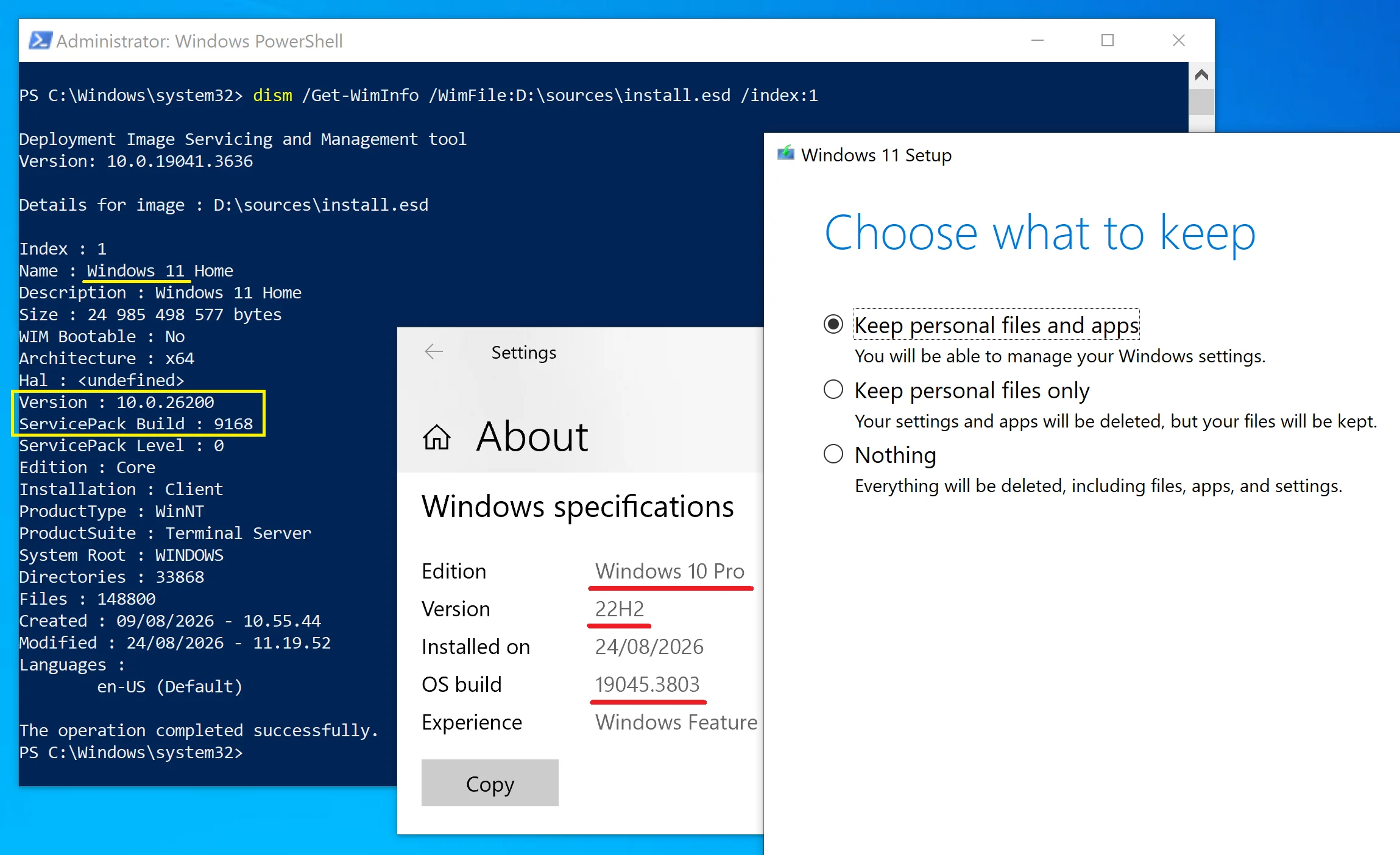Click the 'Choose what to keep' heading
Image resolution: width=1400 pixels, height=855 pixels.
coord(1040,234)
